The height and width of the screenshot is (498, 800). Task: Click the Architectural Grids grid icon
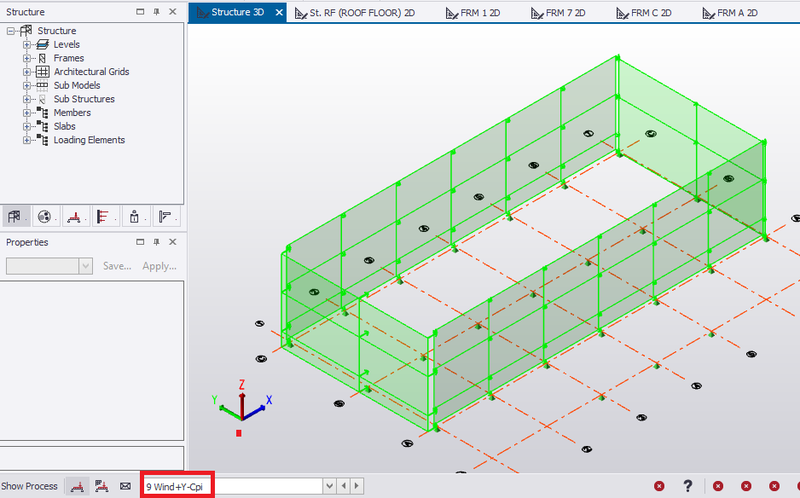(42, 72)
